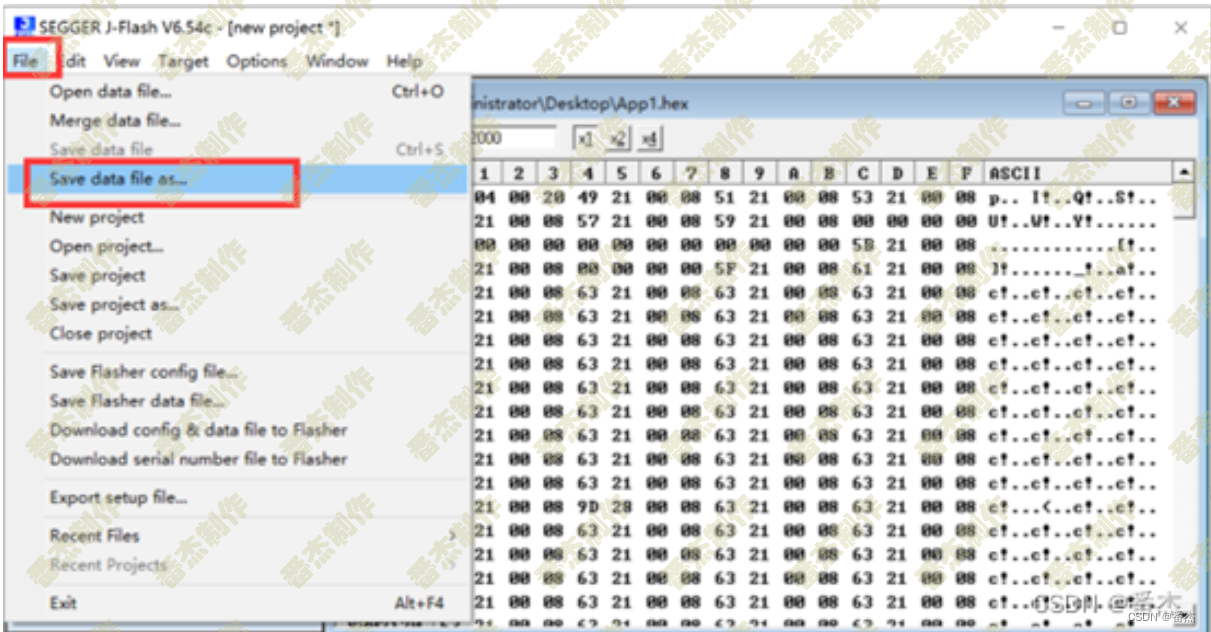Open the Window menu
This screenshot has height=632, width=1211.
(x=337, y=61)
